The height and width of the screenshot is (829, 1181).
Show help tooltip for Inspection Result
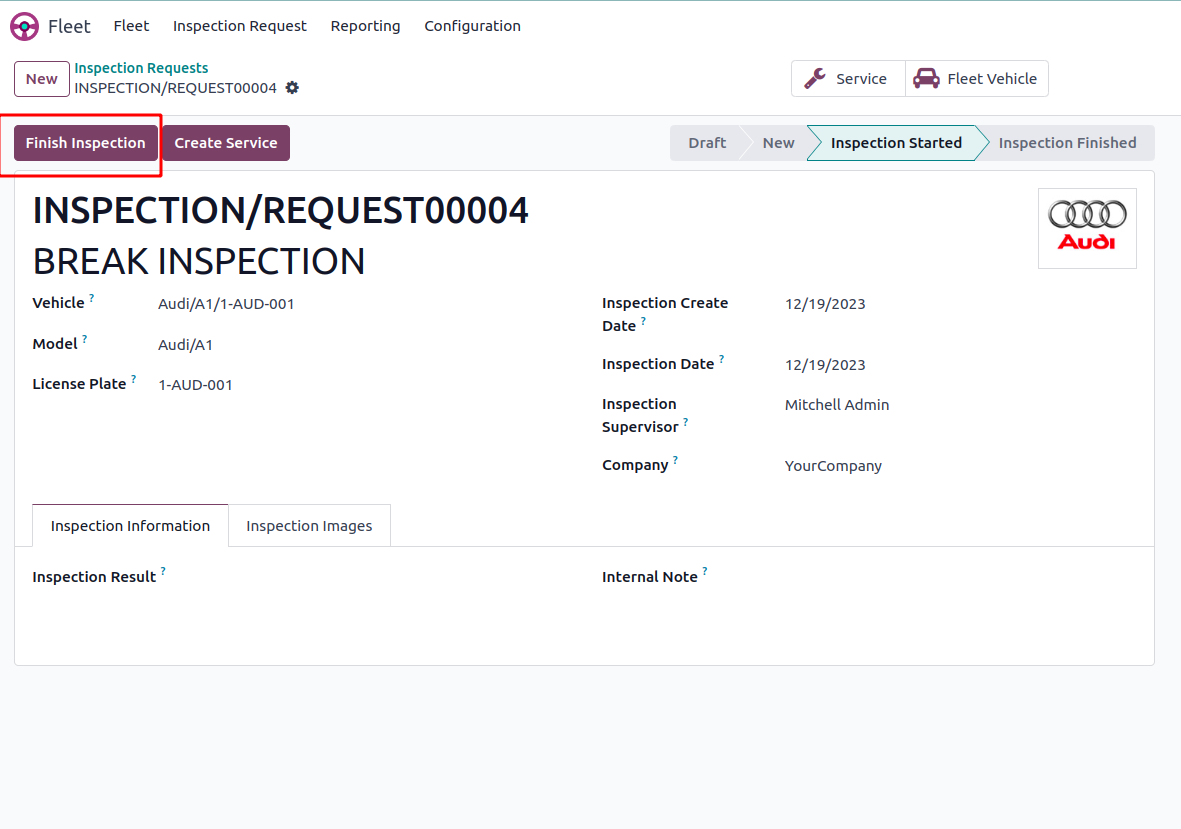click(x=163, y=571)
